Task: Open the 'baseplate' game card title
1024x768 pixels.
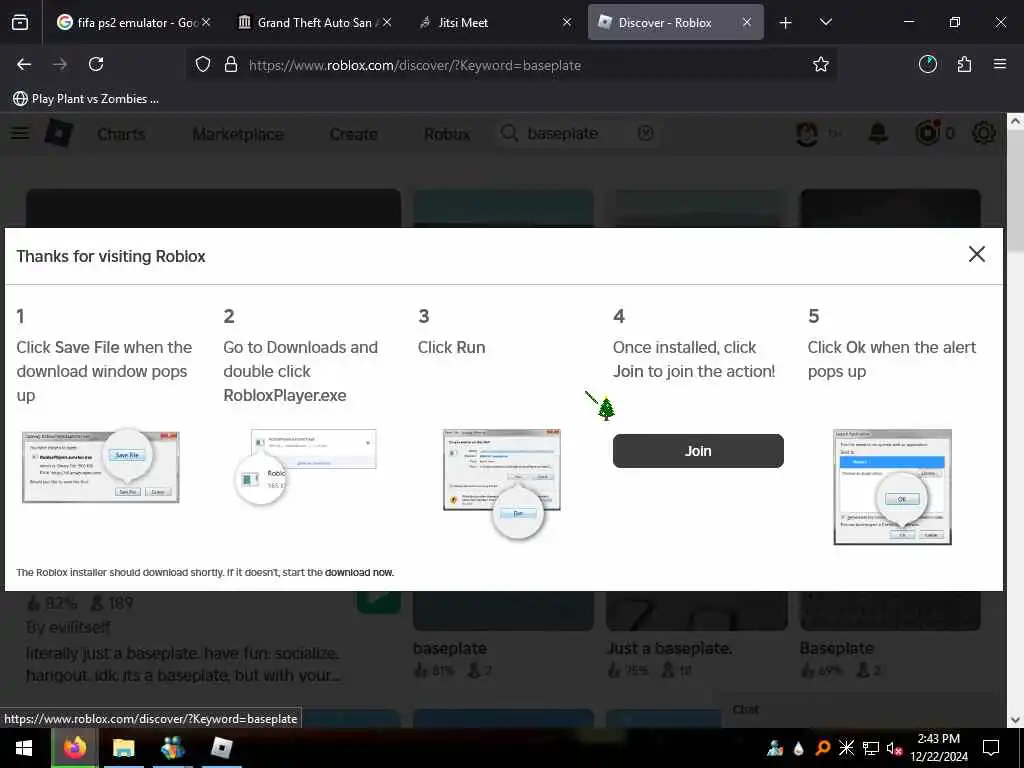Action: click(x=450, y=648)
